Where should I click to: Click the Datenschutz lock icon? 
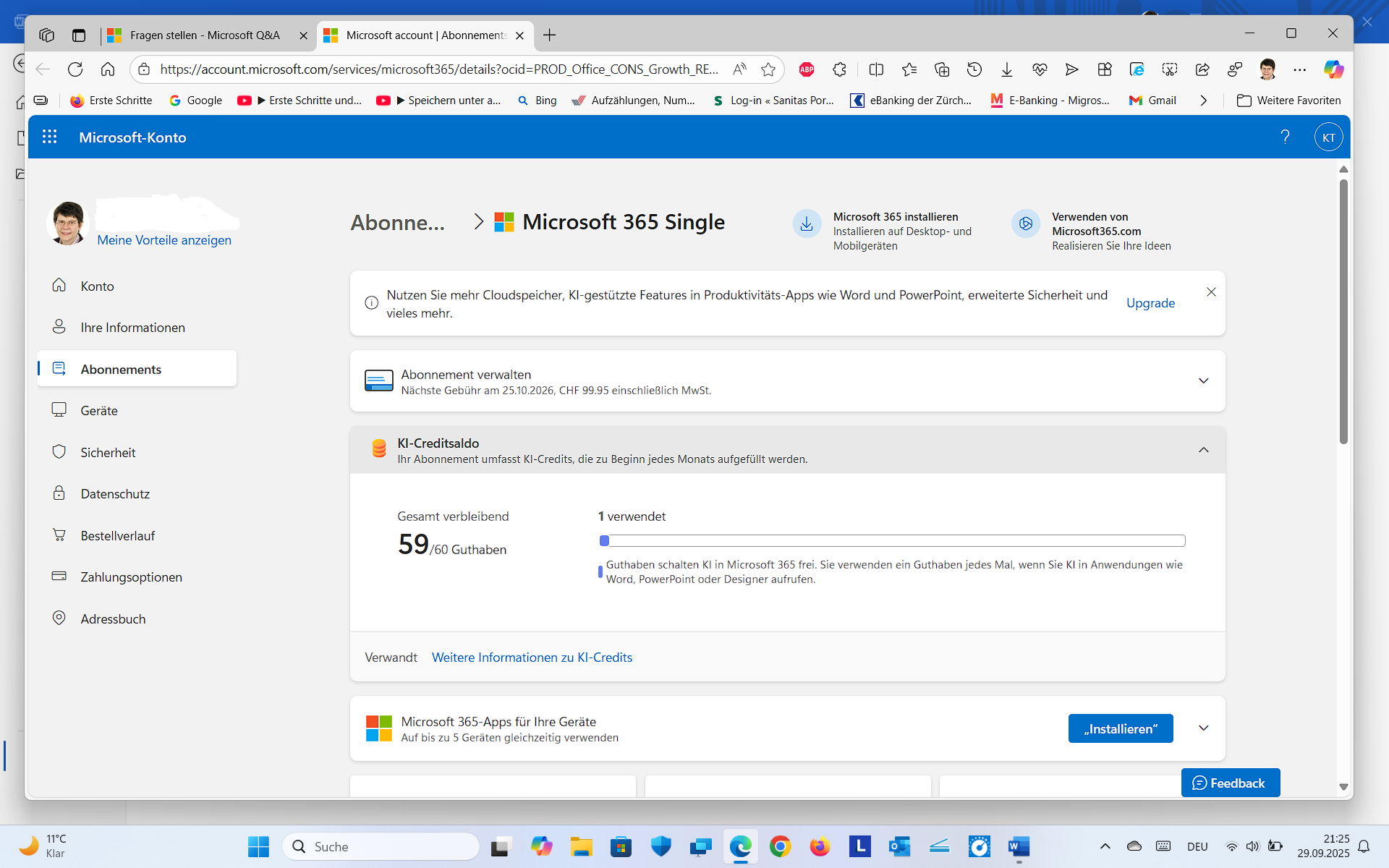(x=59, y=493)
